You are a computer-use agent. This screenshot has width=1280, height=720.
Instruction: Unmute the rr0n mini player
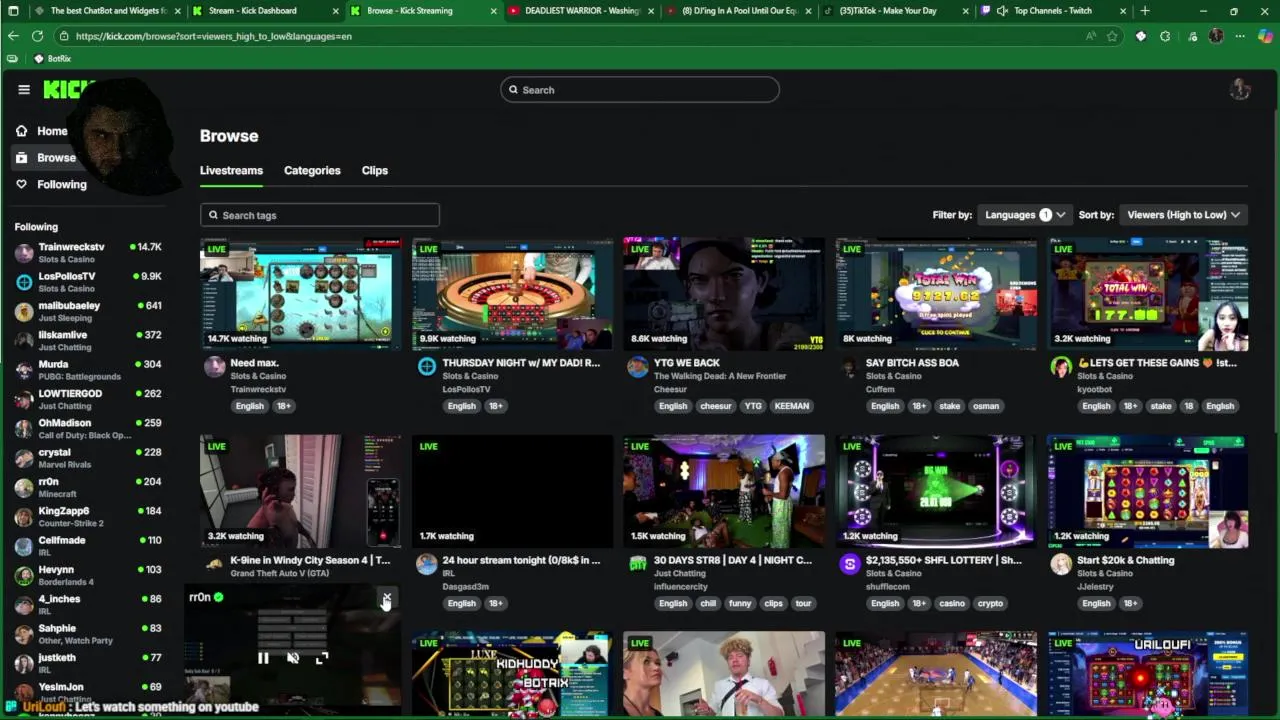pos(292,658)
